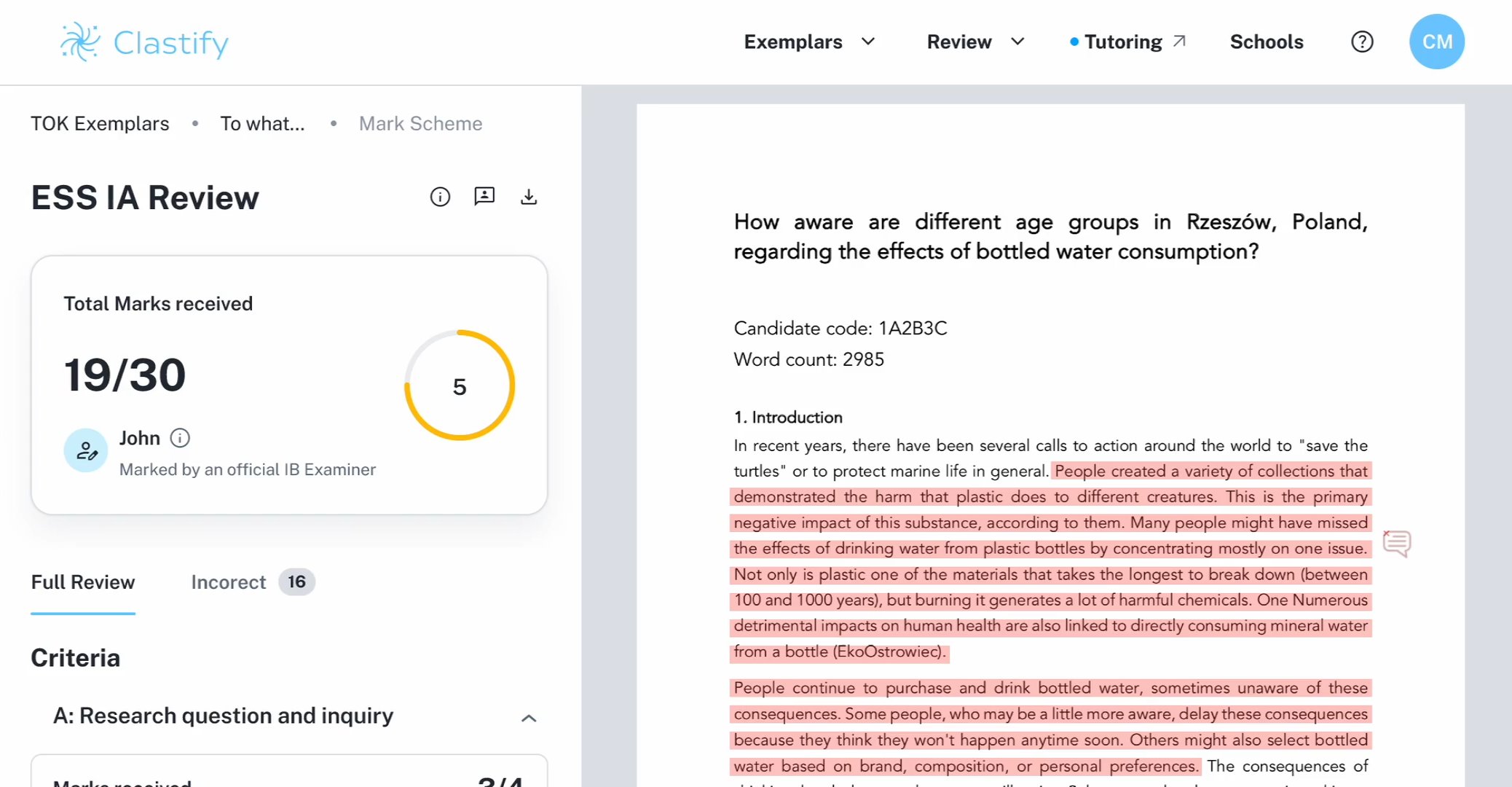Screen dimensions: 1512x787
Task: Open the Mark Scheme breadcrumb link
Action: (420, 123)
